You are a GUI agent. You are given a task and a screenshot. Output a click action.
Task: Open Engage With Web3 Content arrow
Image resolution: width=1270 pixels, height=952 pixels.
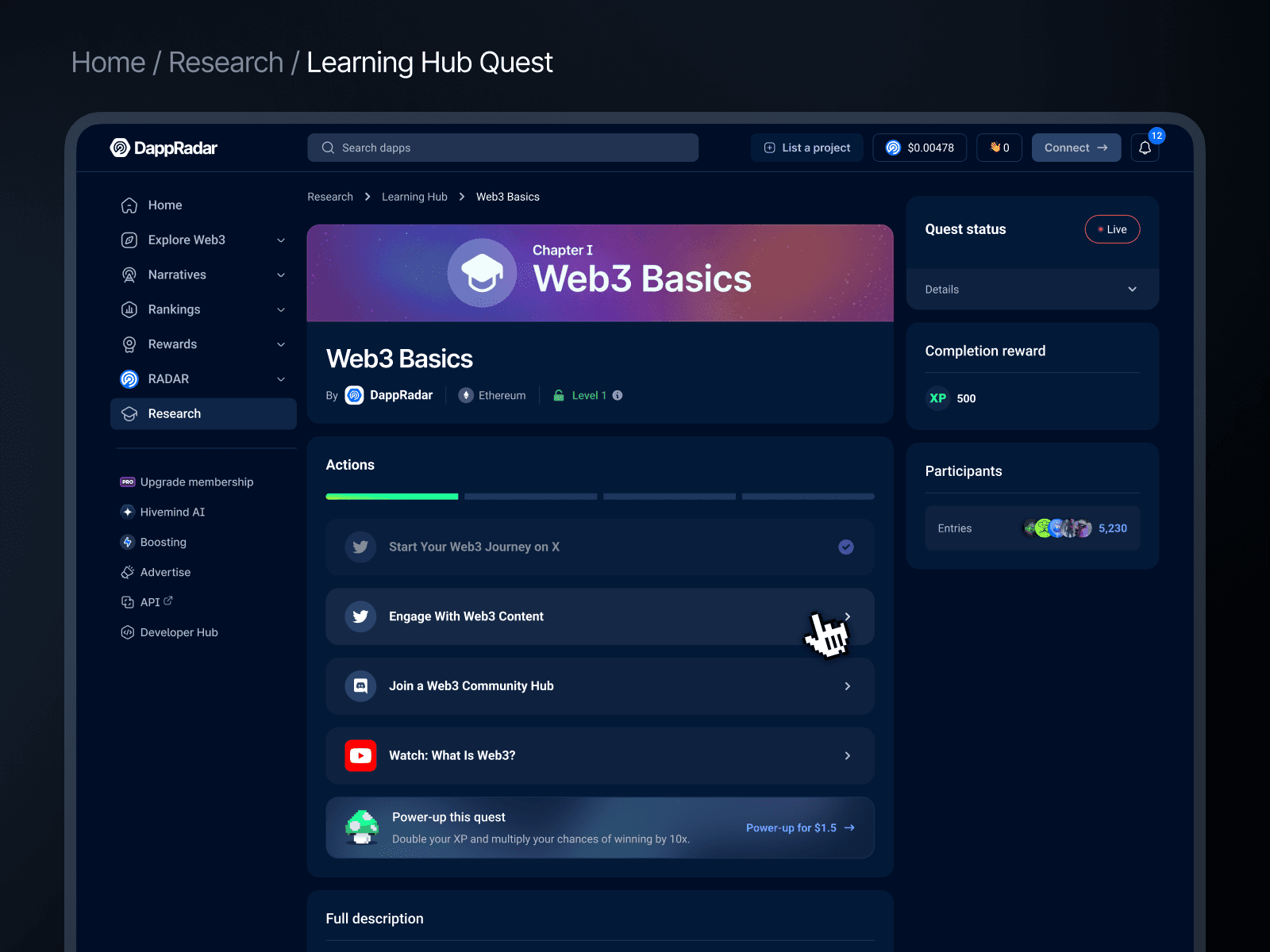click(848, 616)
